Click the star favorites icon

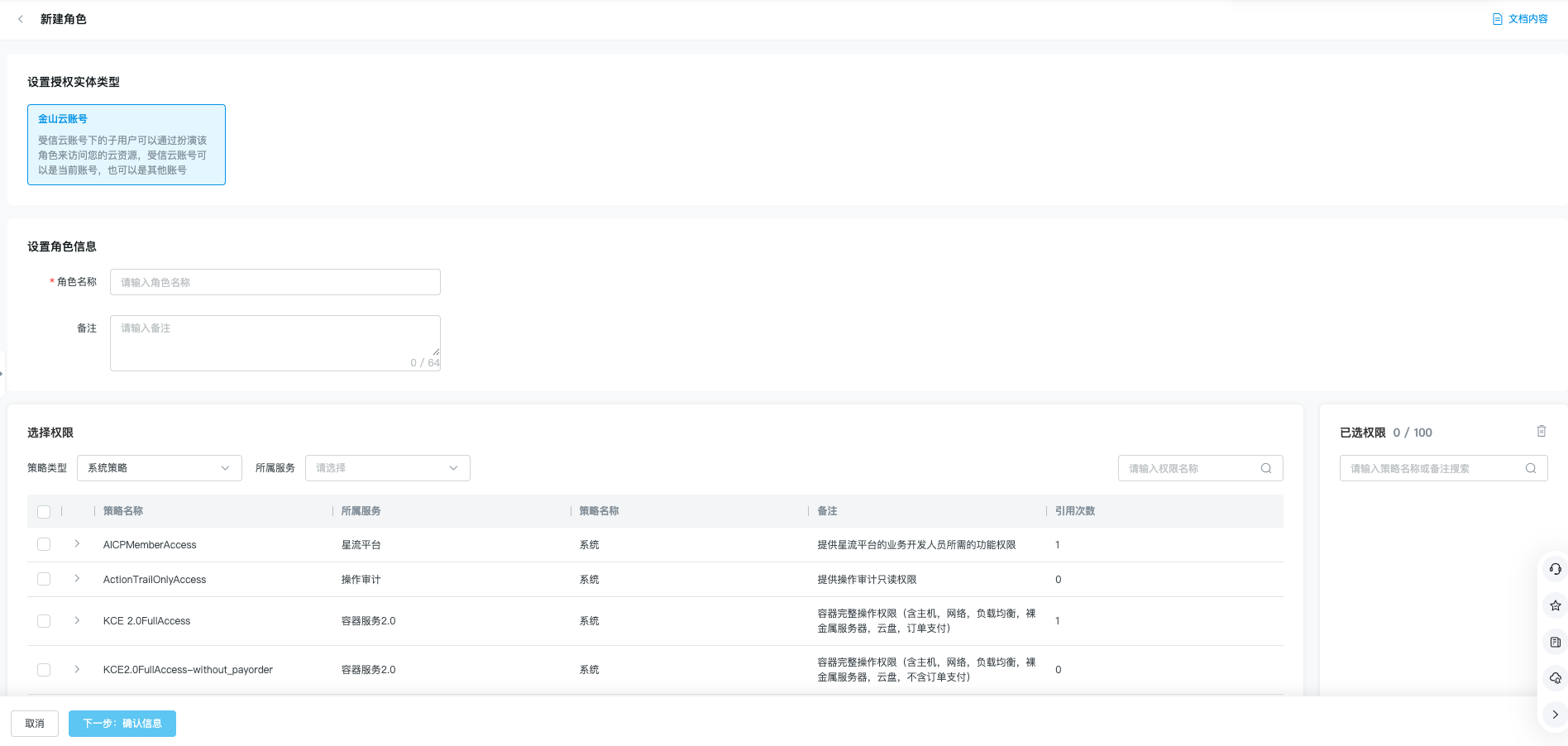(1555, 605)
